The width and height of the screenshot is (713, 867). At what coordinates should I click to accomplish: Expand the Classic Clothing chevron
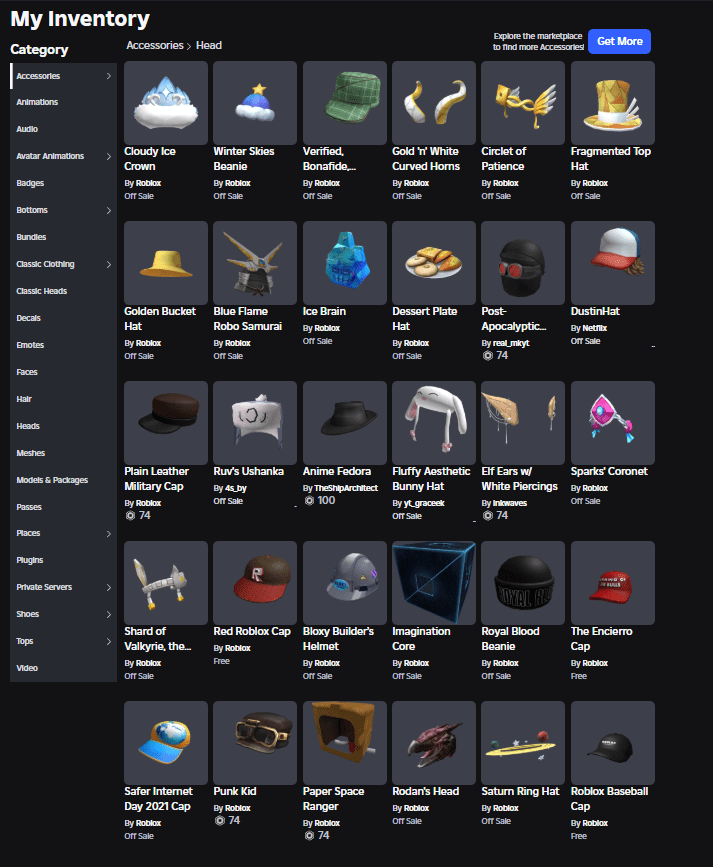109,264
